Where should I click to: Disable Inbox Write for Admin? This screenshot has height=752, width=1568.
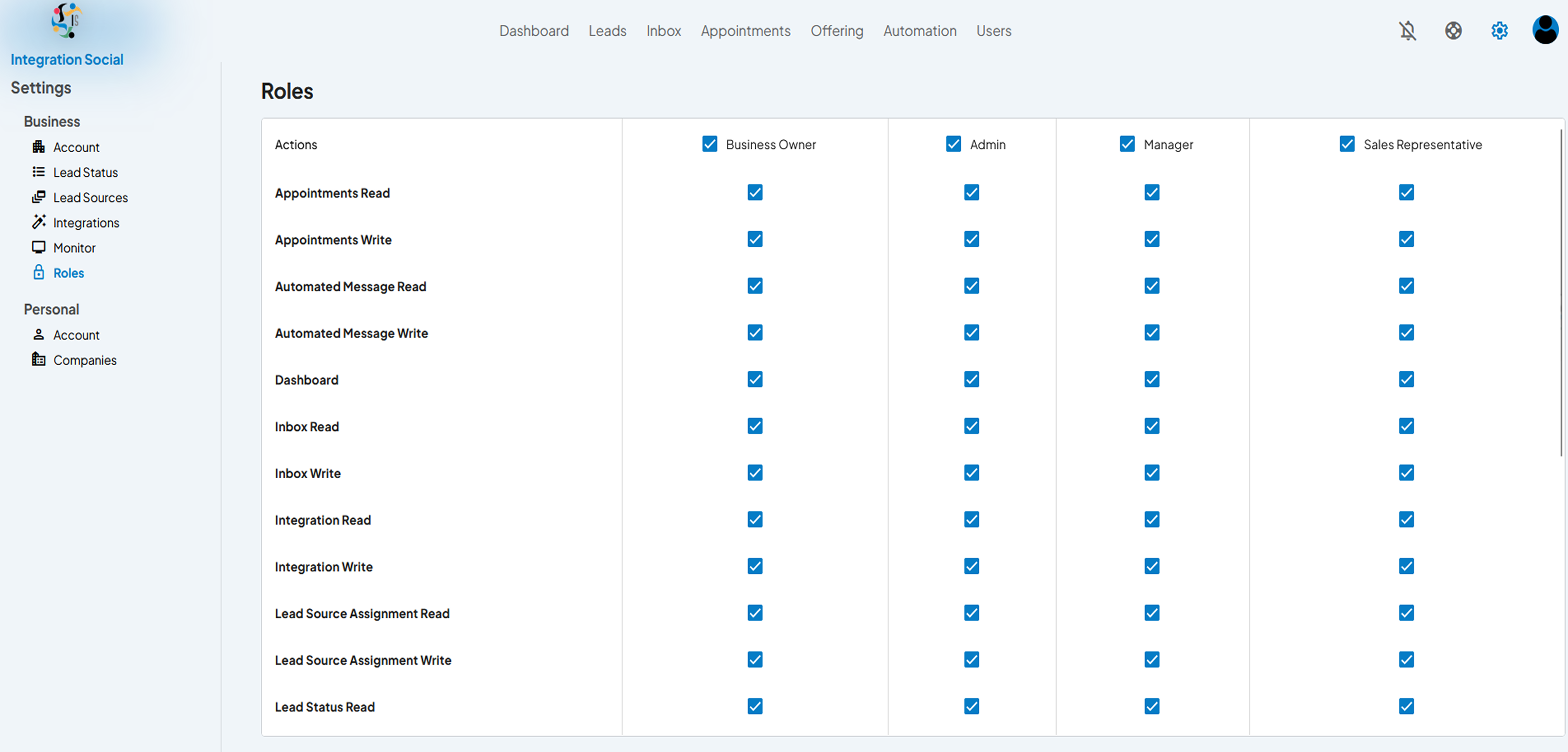click(972, 473)
